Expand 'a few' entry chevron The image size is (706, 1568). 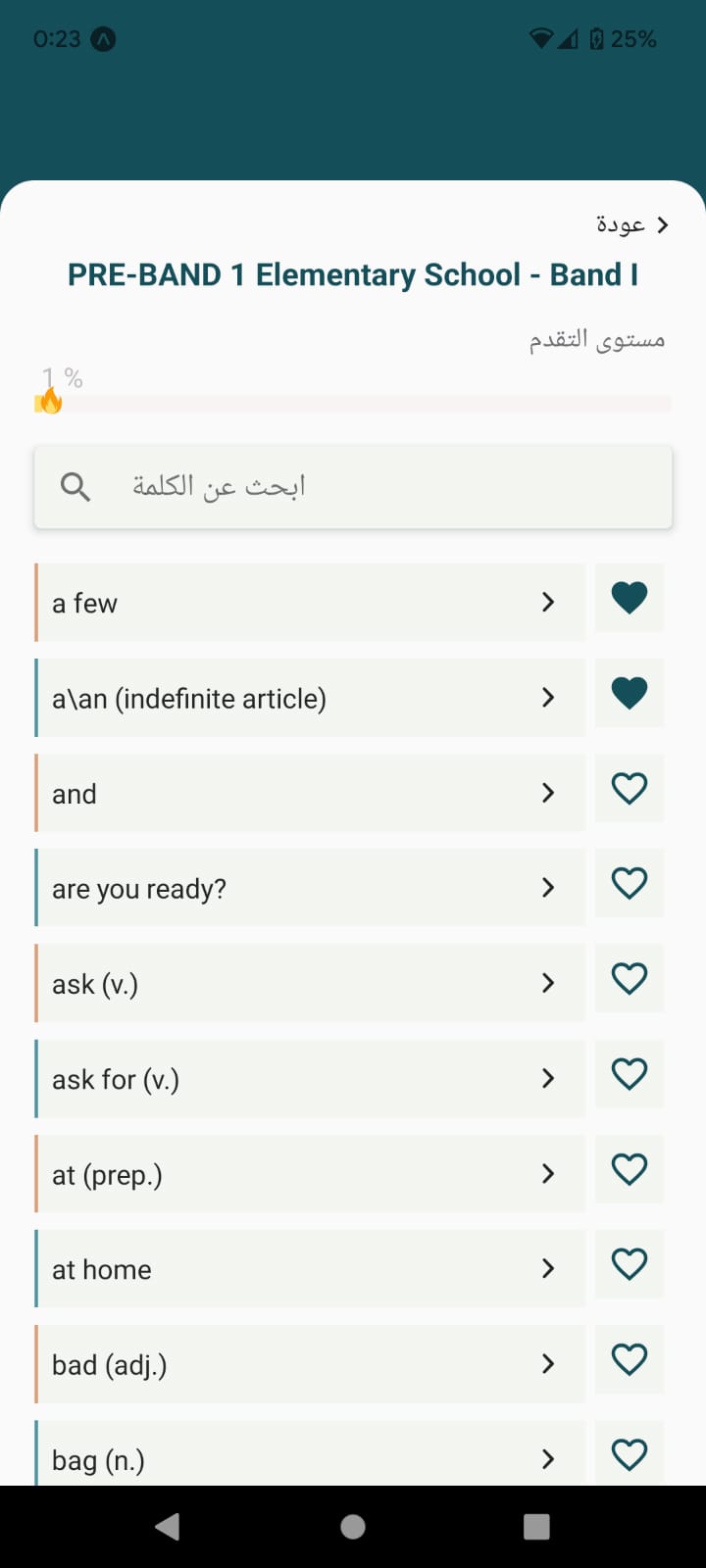point(548,602)
